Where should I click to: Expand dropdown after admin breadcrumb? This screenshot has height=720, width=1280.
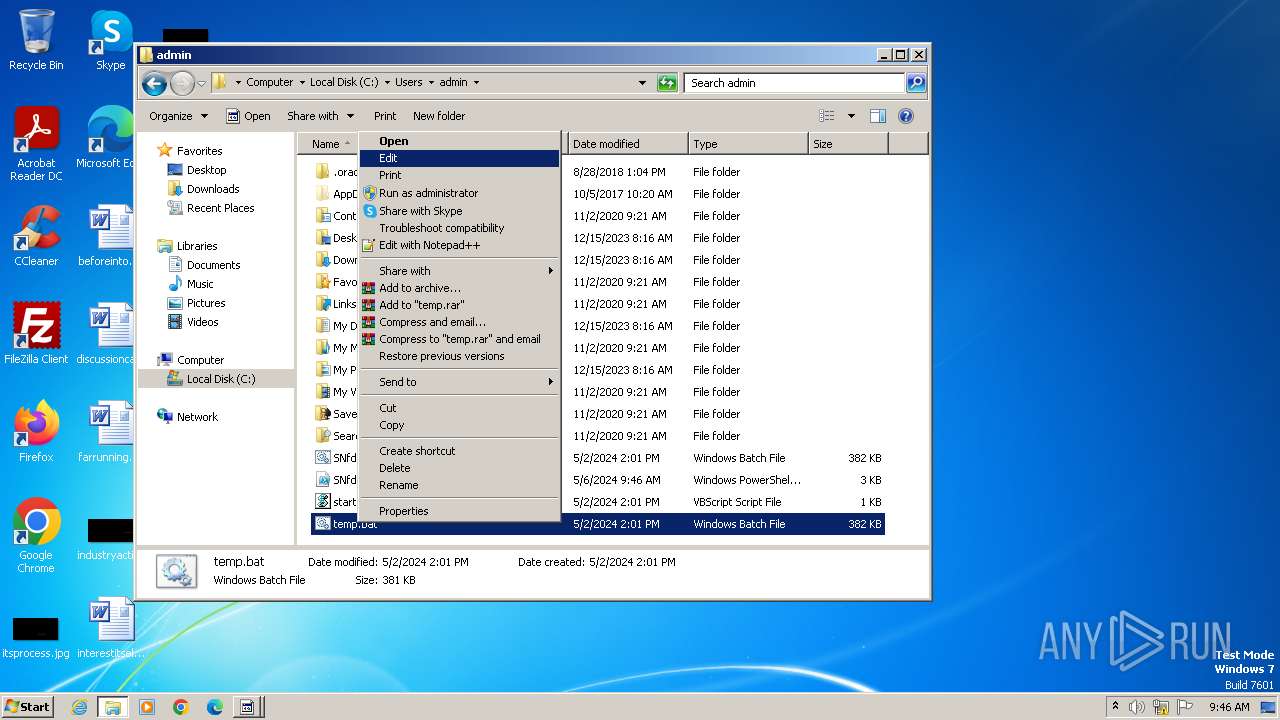point(476,83)
